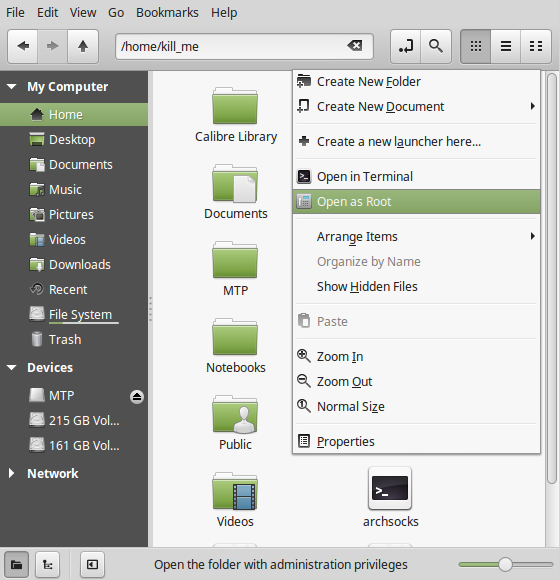Image resolution: width=559 pixels, height=580 pixels.
Task: Open the Notebooks folder
Action: pyautogui.click(x=235, y=346)
